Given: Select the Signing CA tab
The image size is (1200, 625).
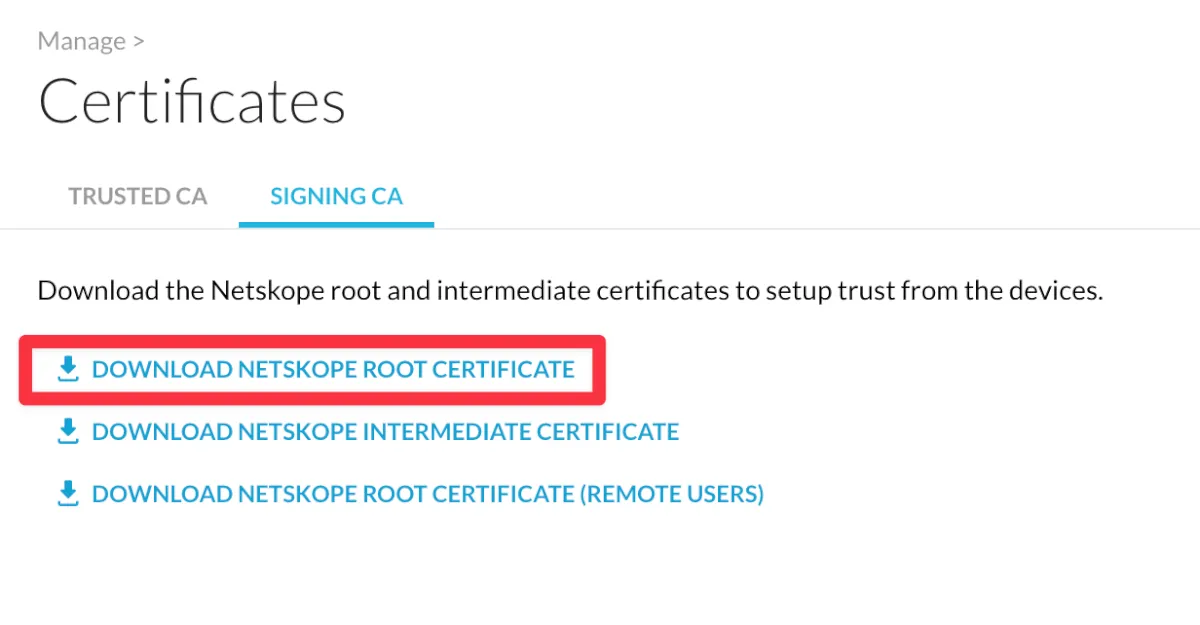Looking at the screenshot, I should click(x=336, y=196).
